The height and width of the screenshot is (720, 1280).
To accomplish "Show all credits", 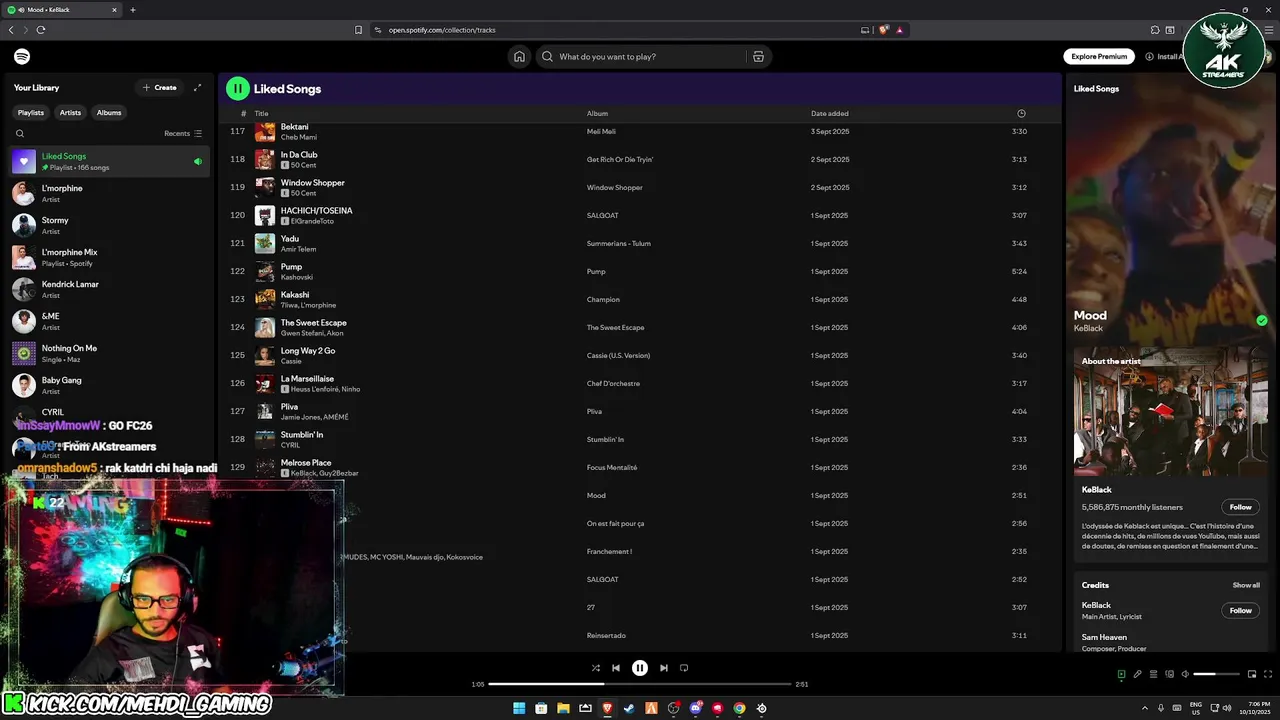I will (1246, 585).
